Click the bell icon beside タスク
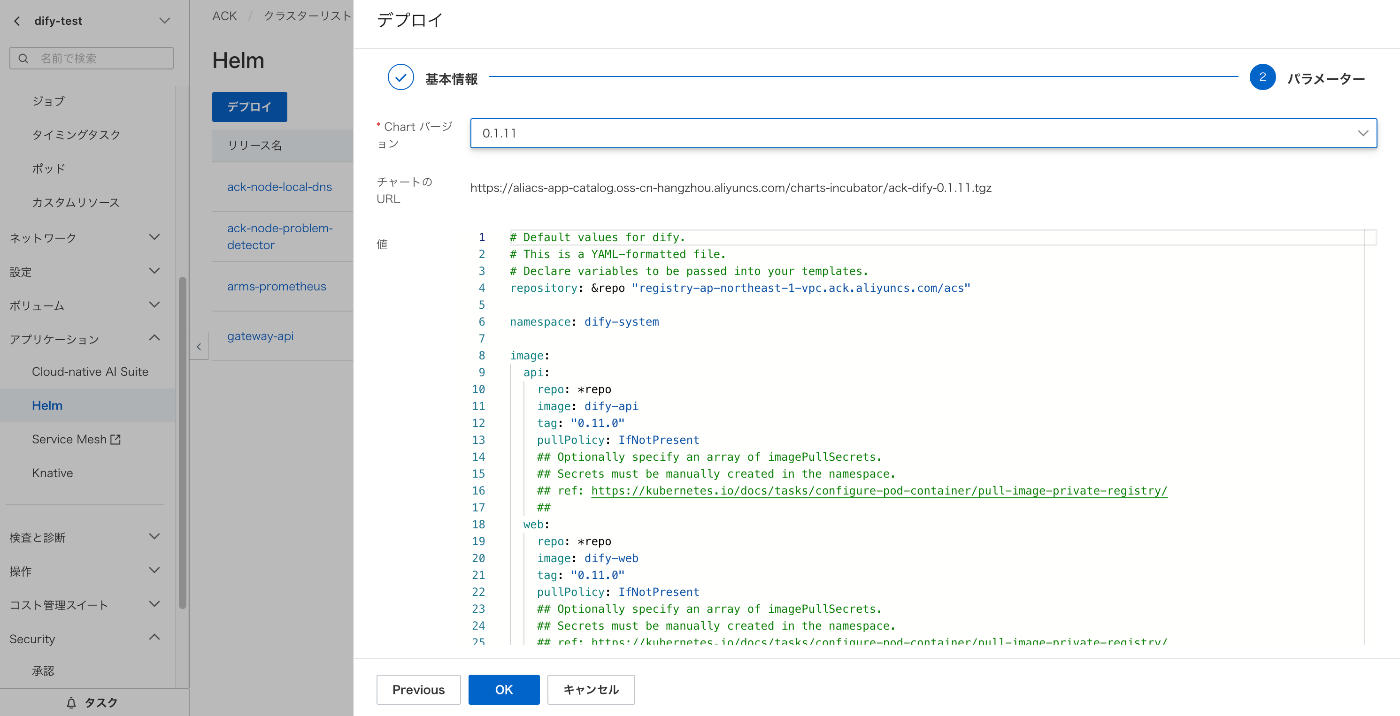 tap(71, 703)
